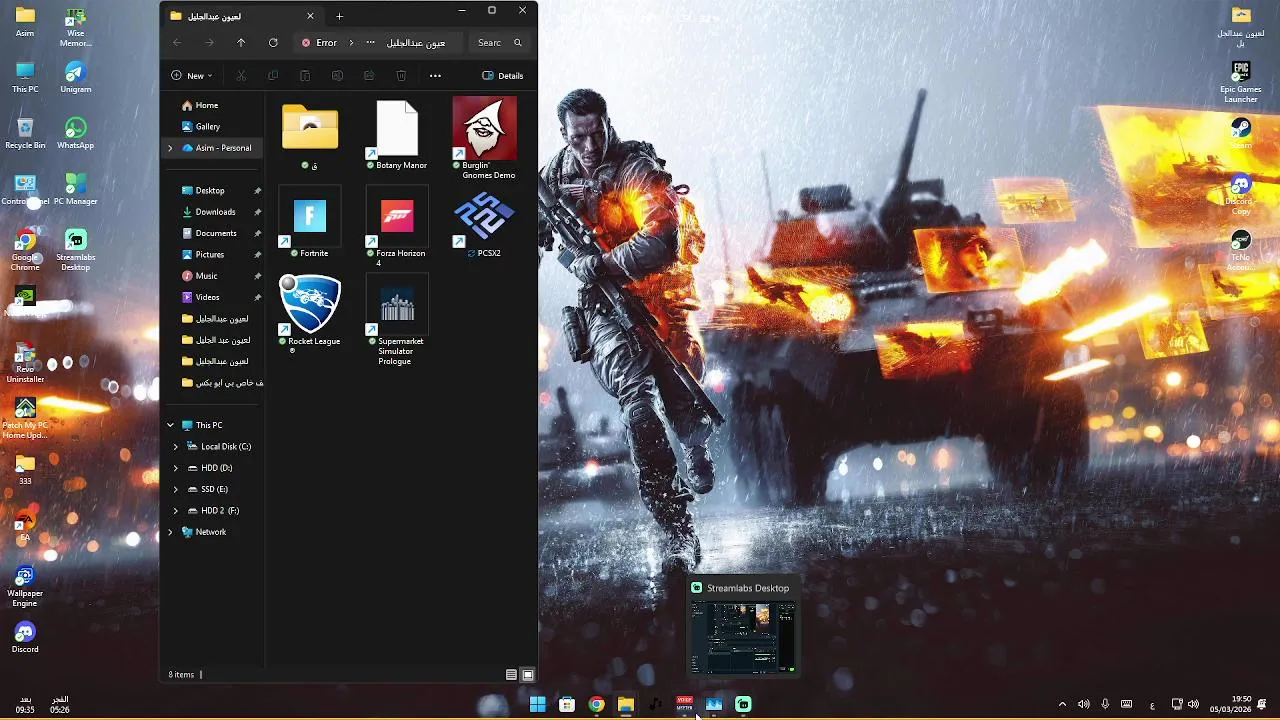Image resolution: width=1280 pixels, height=720 pixels.
Task: Select the Burglin' Gnomes Demo shortcut
Action: (x=484, y=138)
